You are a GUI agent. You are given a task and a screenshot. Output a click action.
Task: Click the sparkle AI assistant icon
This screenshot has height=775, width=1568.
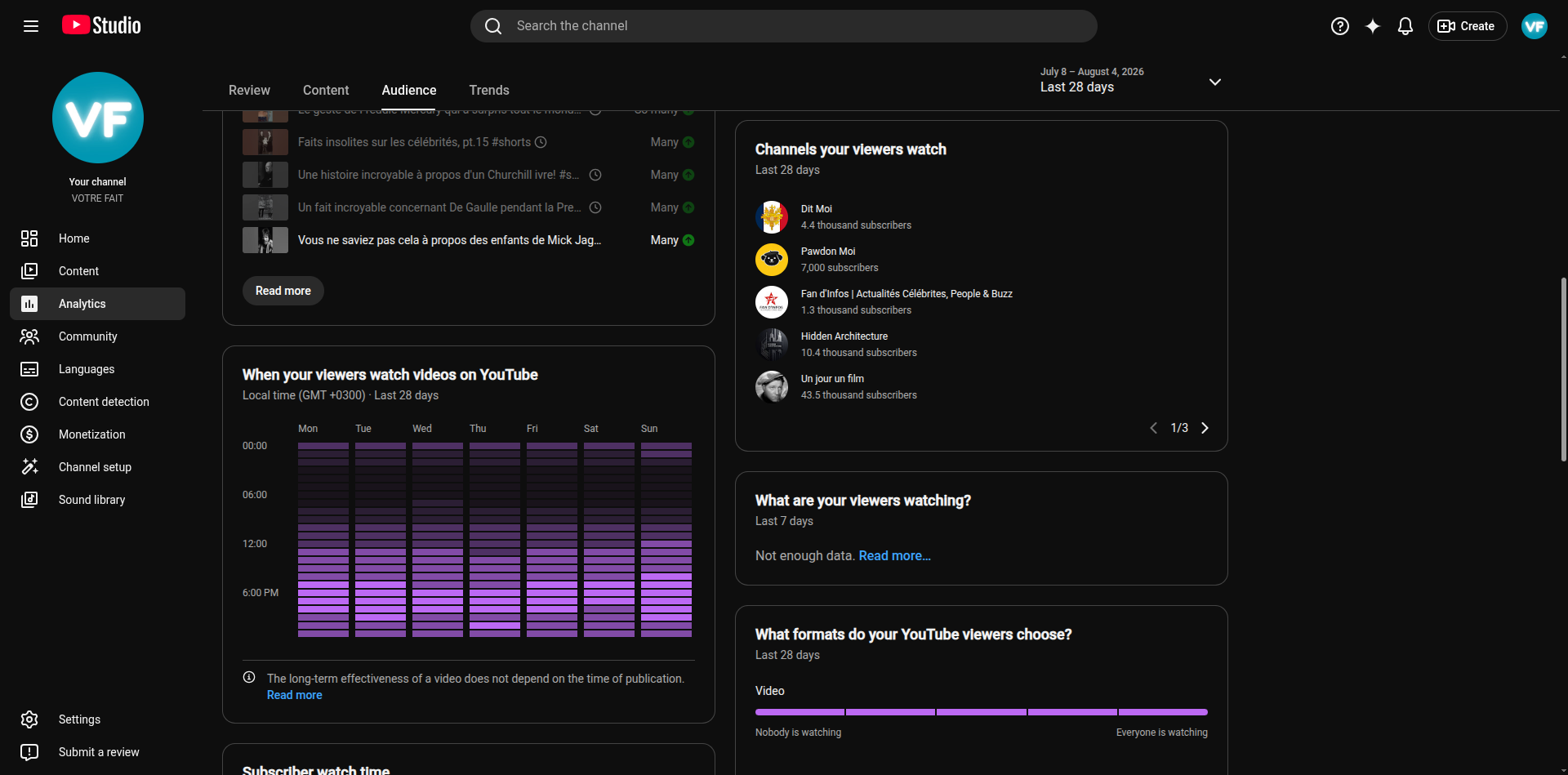click(1373, 26)
